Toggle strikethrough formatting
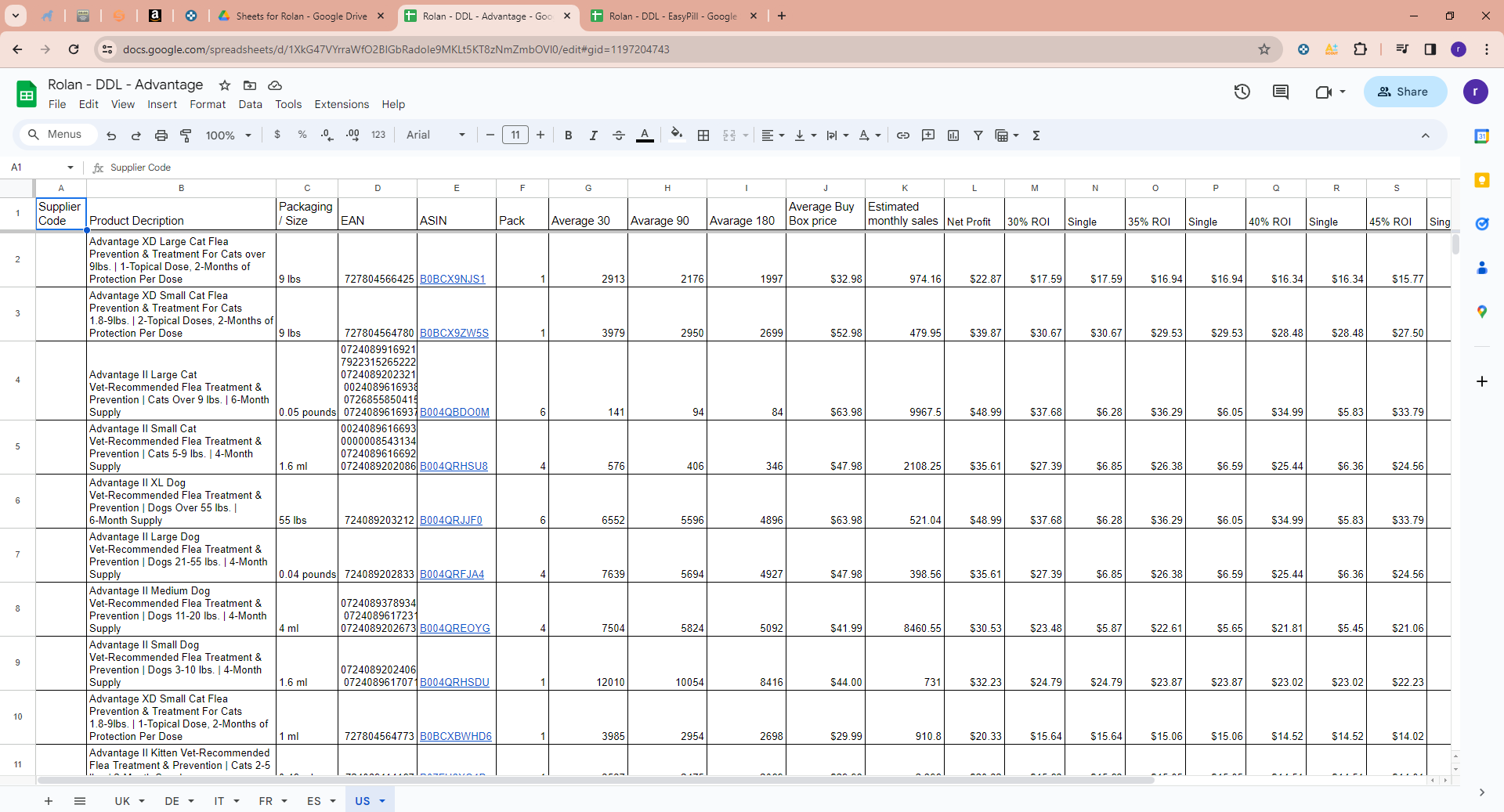1504x812 pixels. point(619,135)
